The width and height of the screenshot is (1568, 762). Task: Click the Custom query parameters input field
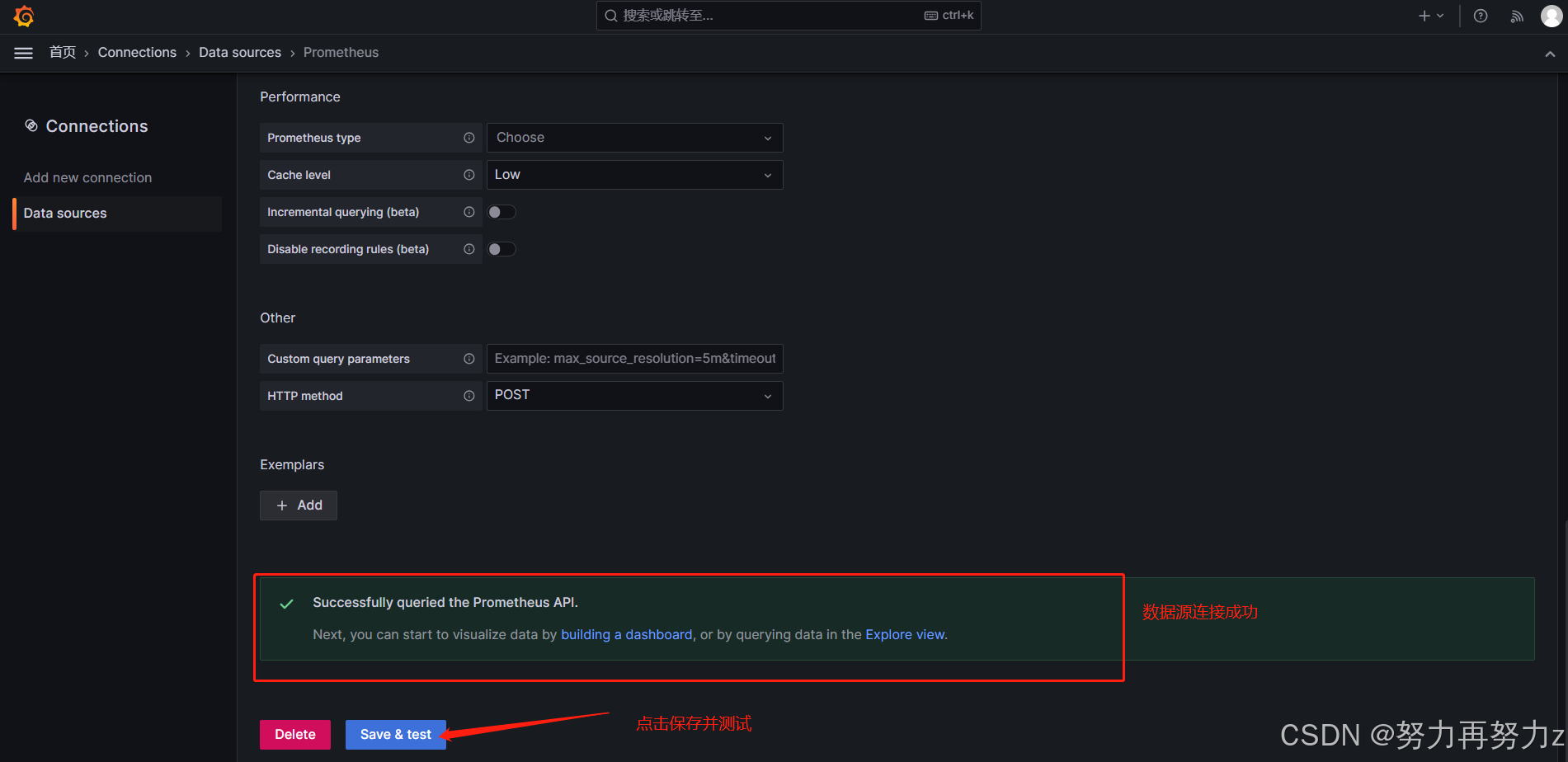click(635, 359)
